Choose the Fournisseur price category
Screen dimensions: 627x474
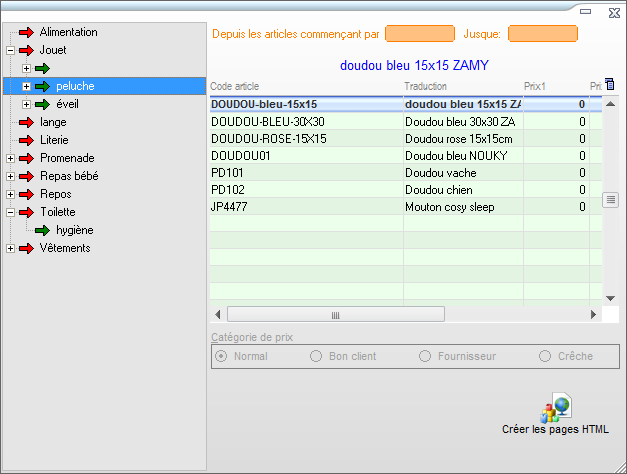pyautogui.click(x=425, y=356)
